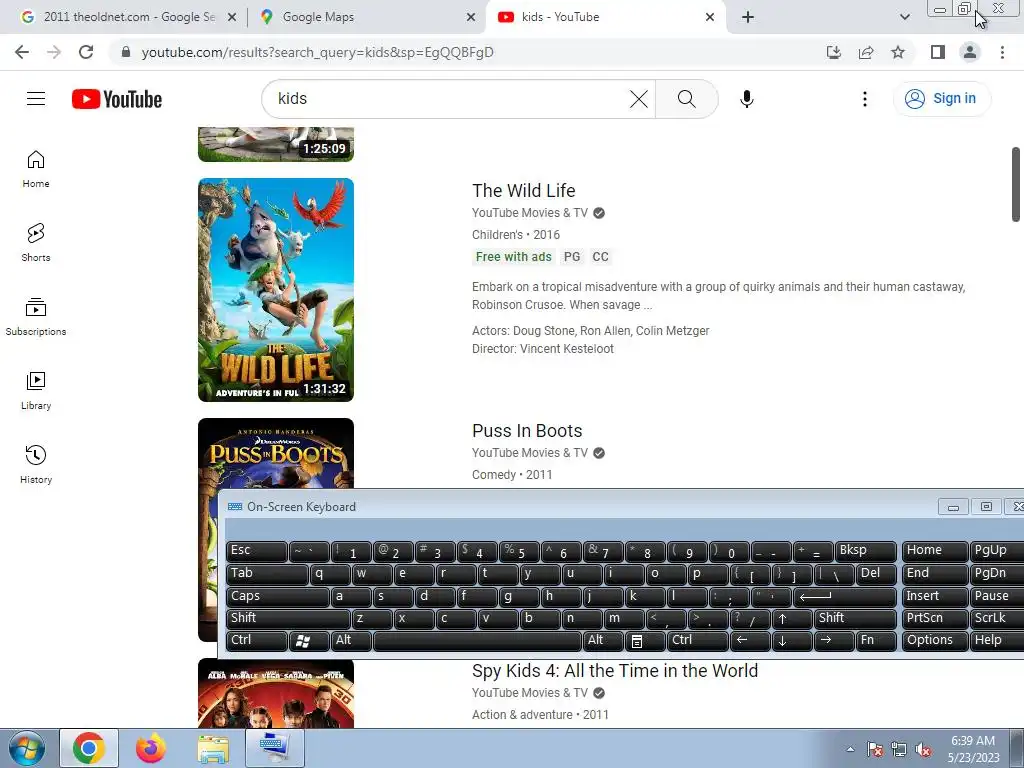Click the address bar URL
Image resolution: width=1024 pixels, height=768 pixels.
(x=317, y=52)
